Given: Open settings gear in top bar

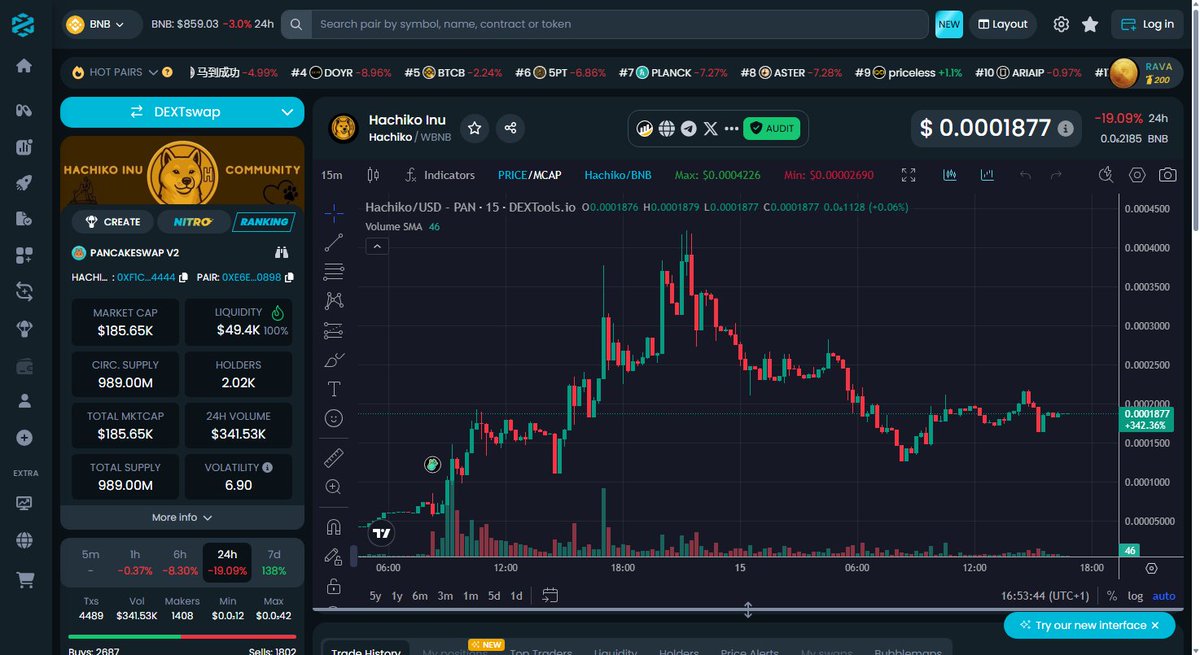Looking at the screenshot, I should tap(1061, 24).
